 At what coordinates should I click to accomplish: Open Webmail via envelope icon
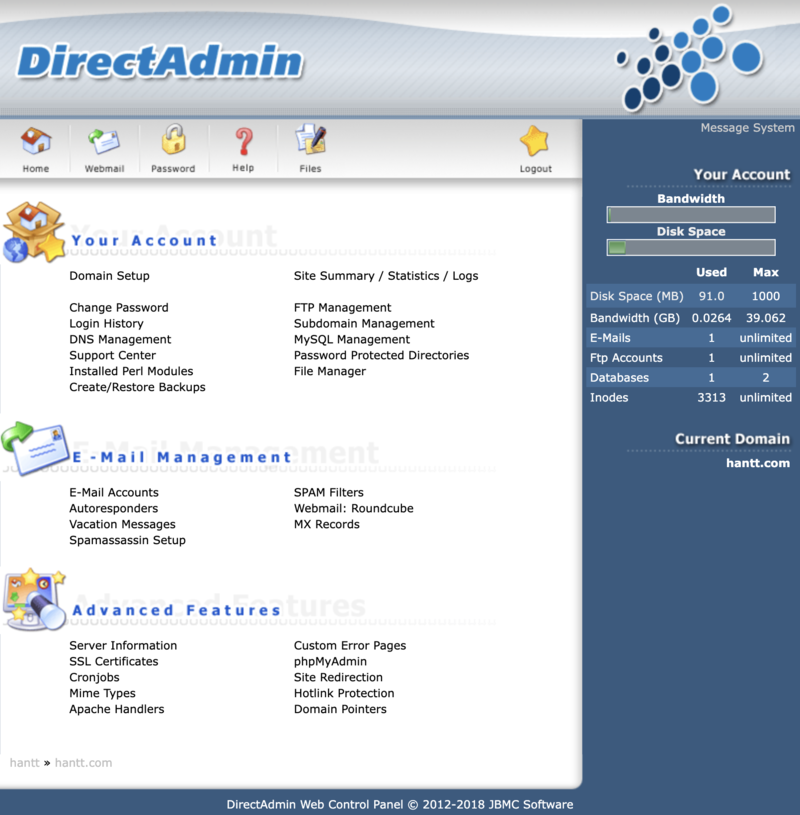pos(104,141)
